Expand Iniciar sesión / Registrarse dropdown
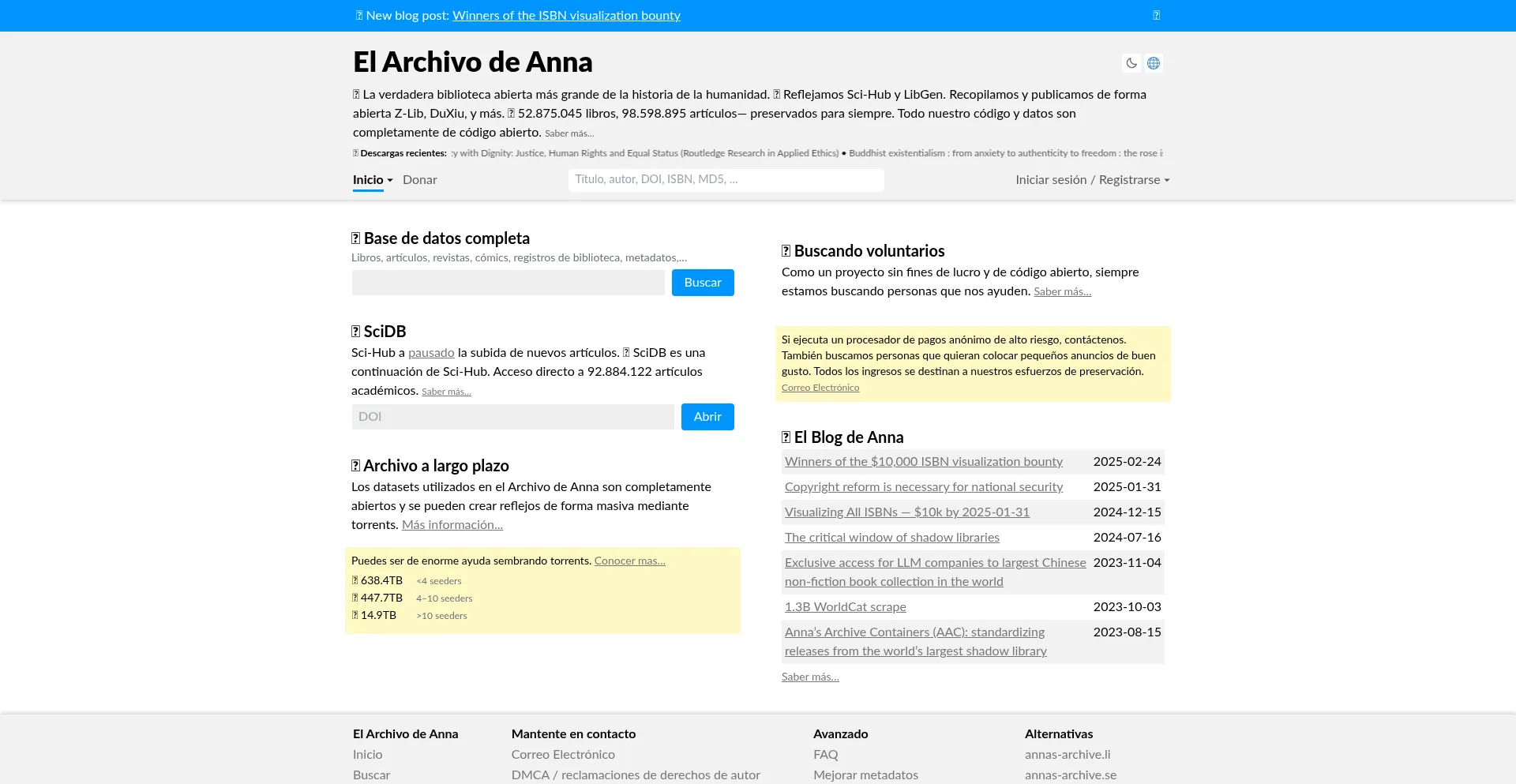This screenshot has height=784, width=1516. coord(1093,180)
